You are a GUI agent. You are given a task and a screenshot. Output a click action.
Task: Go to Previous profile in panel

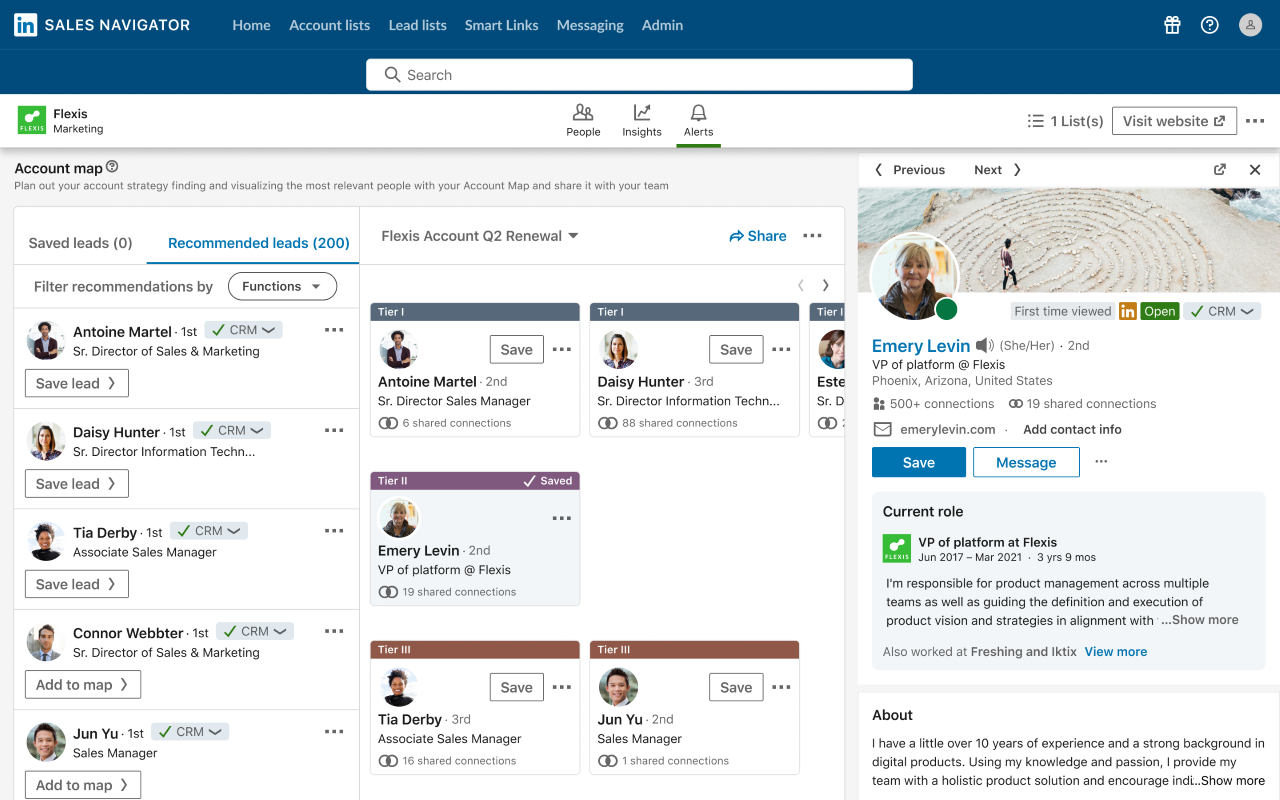(x=910, y=170)
